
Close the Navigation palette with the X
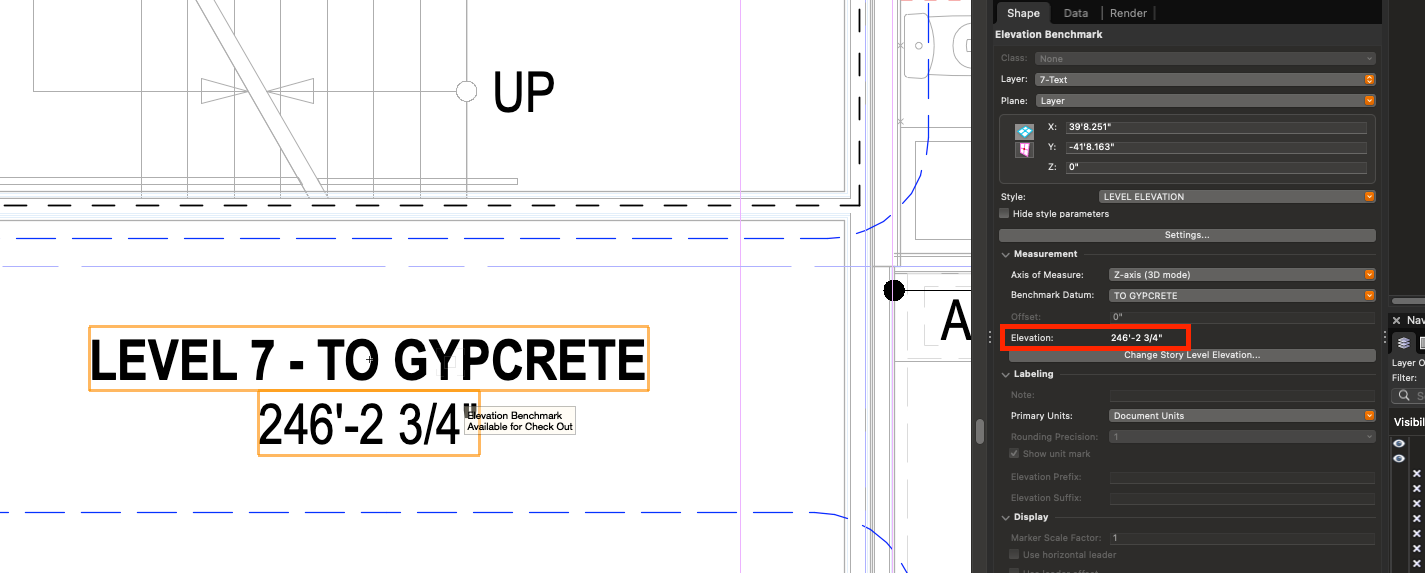click(1397, 320)
